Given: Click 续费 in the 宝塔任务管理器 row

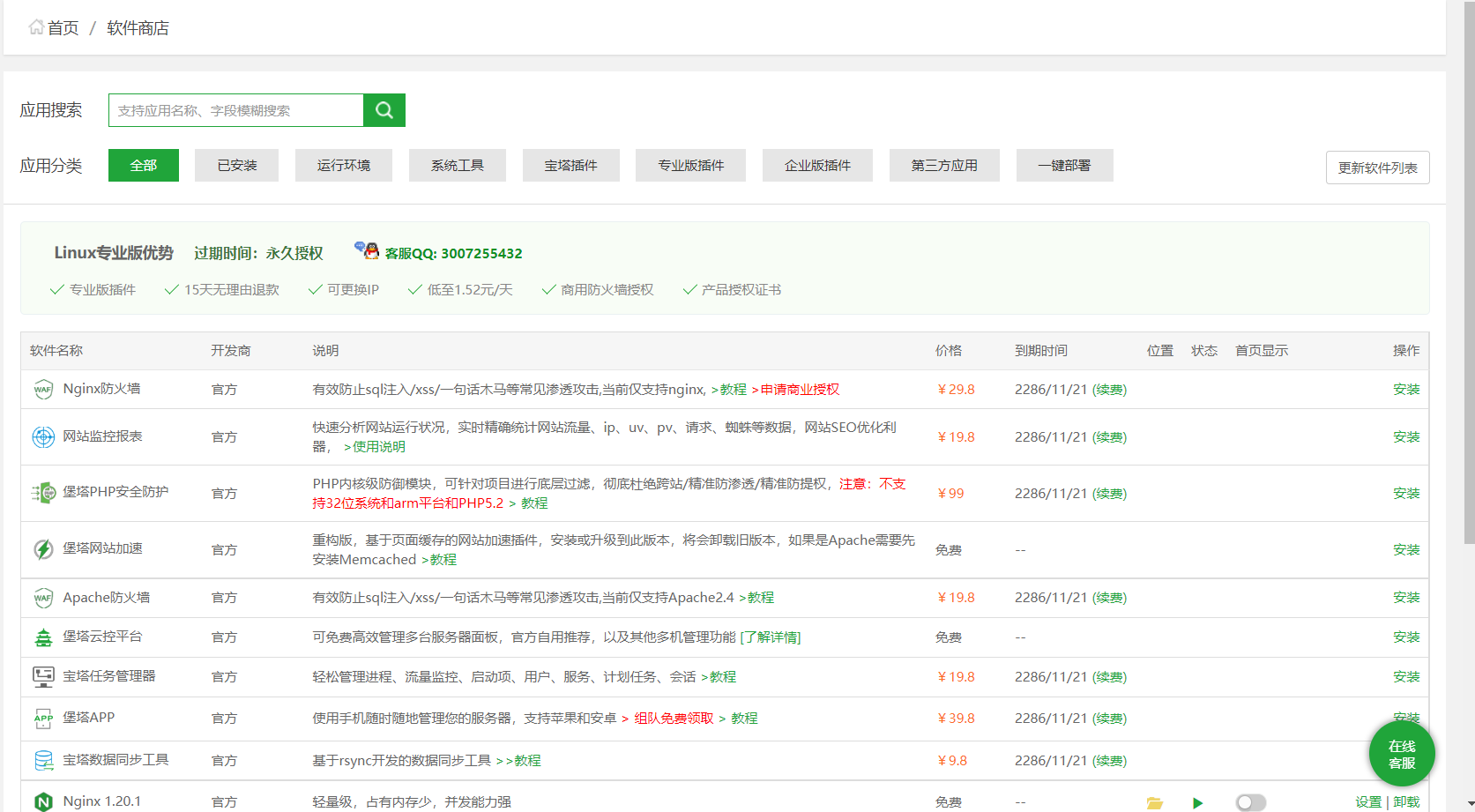Looking at the screenshot, I should pyautogui.click(x=1109, y=676).
